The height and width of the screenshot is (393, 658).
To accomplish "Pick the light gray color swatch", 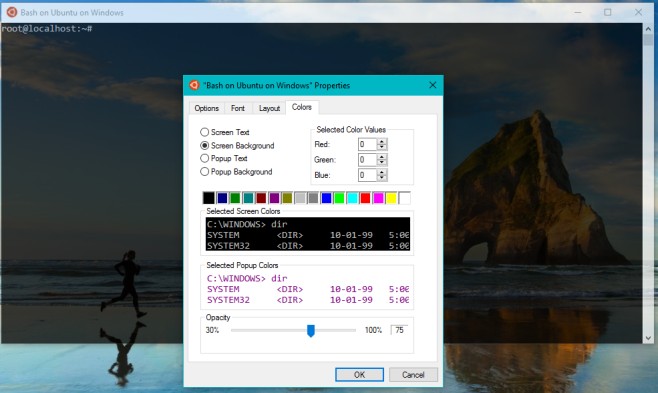I will [300, 198].
